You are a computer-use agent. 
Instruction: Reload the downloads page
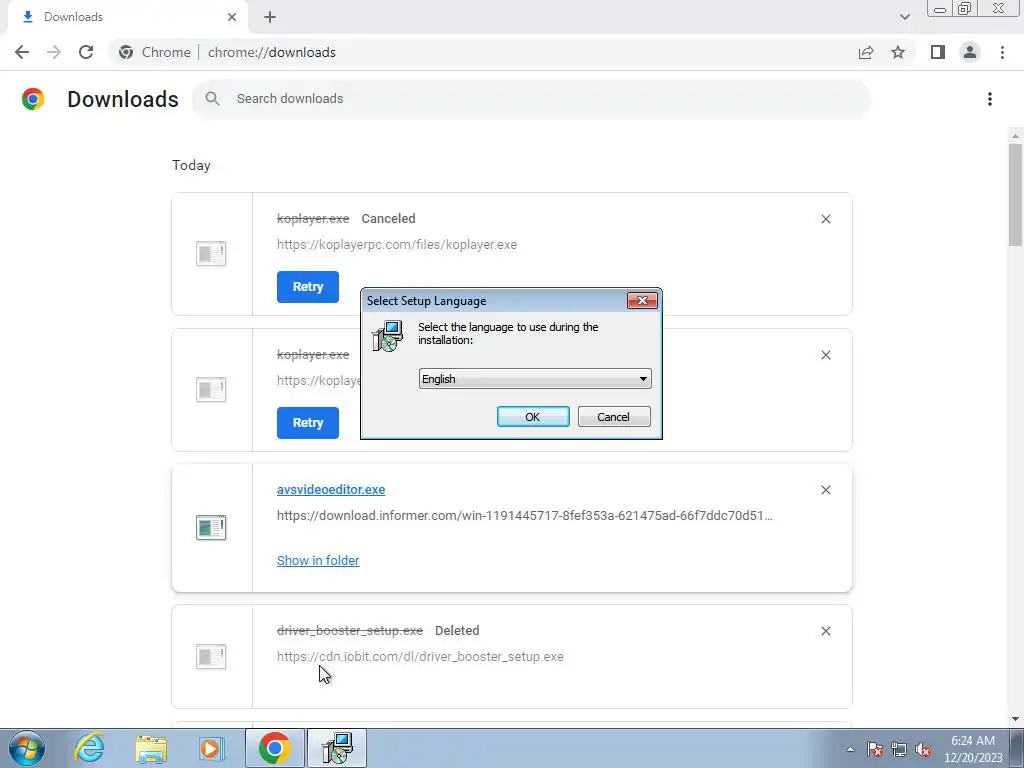pos(86,52)
